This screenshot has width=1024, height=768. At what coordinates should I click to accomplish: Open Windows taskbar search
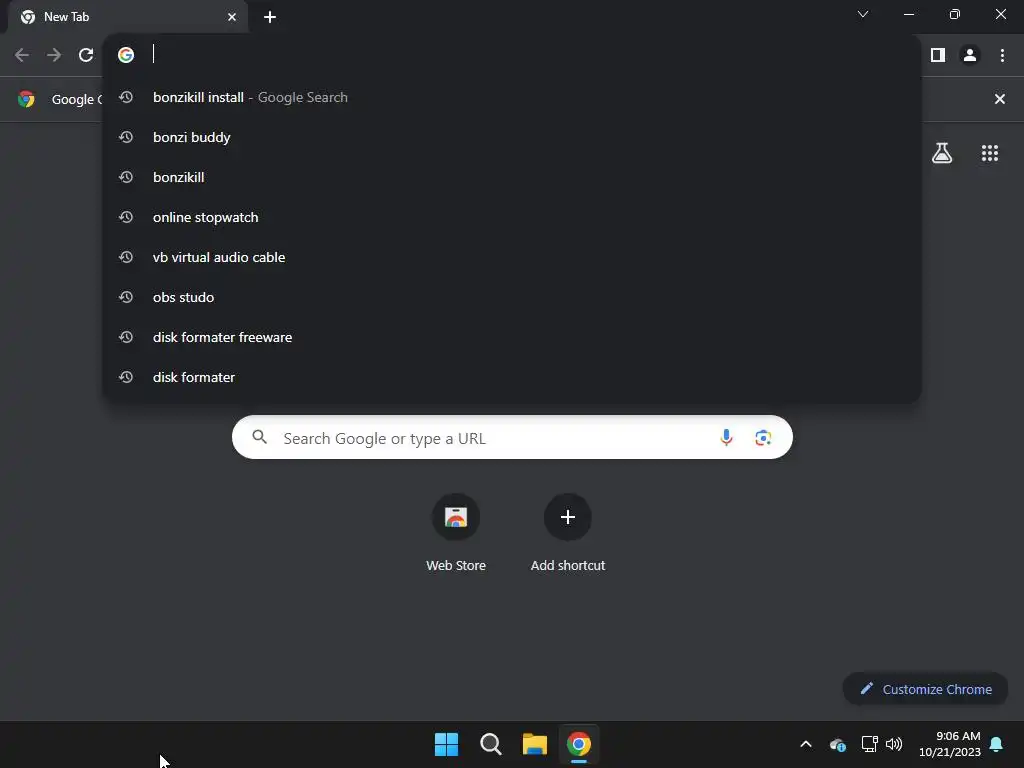[x=490, y=744]
